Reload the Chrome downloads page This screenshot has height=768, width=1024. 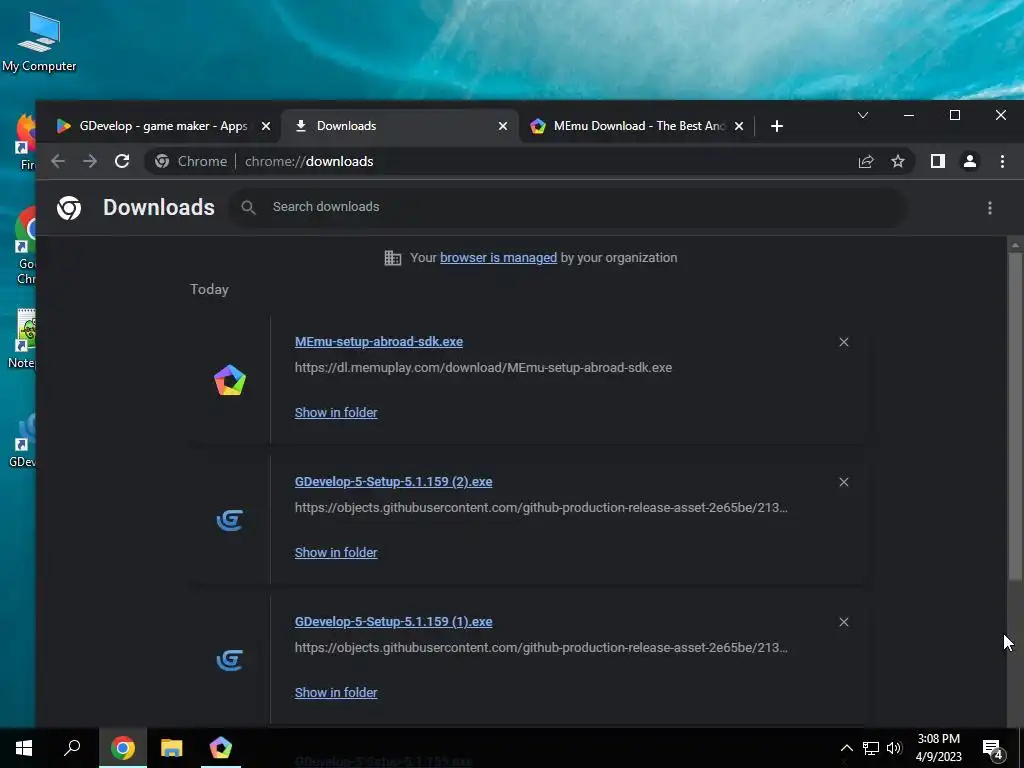(x=122, y=161)
